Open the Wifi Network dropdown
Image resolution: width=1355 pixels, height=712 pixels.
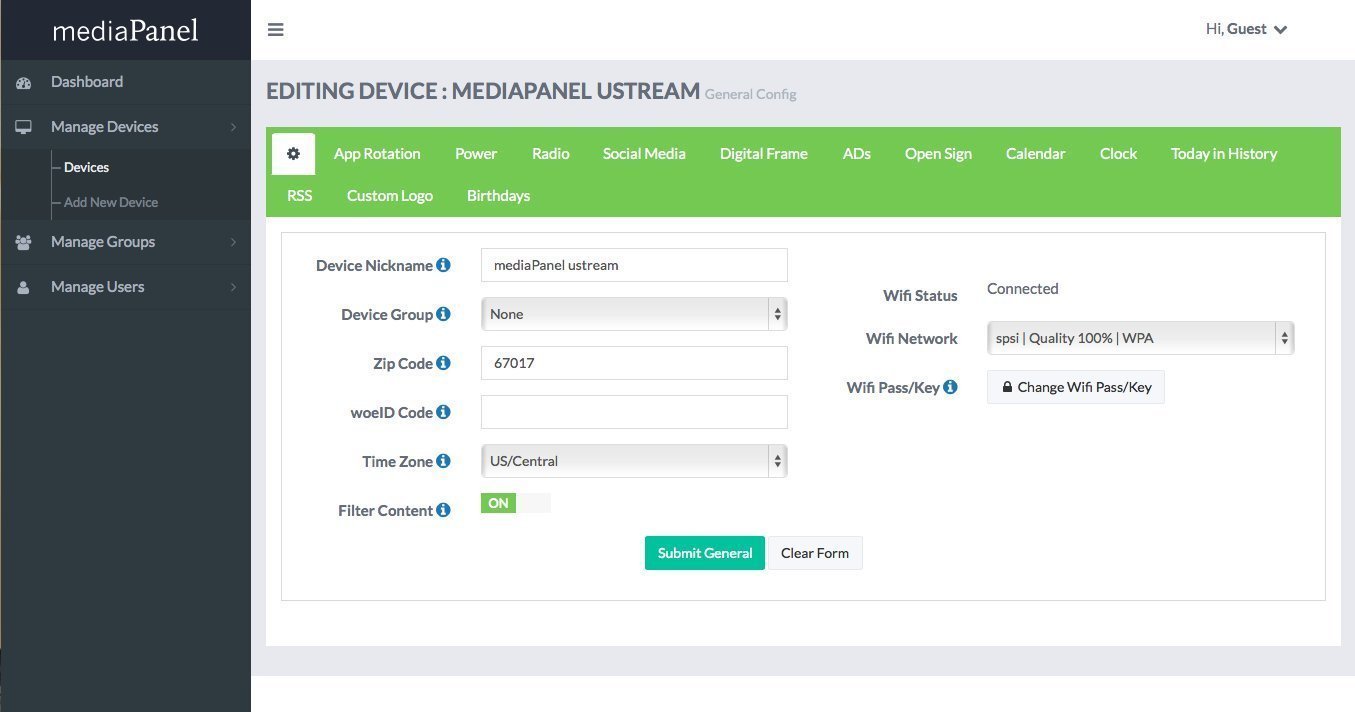1140,338
